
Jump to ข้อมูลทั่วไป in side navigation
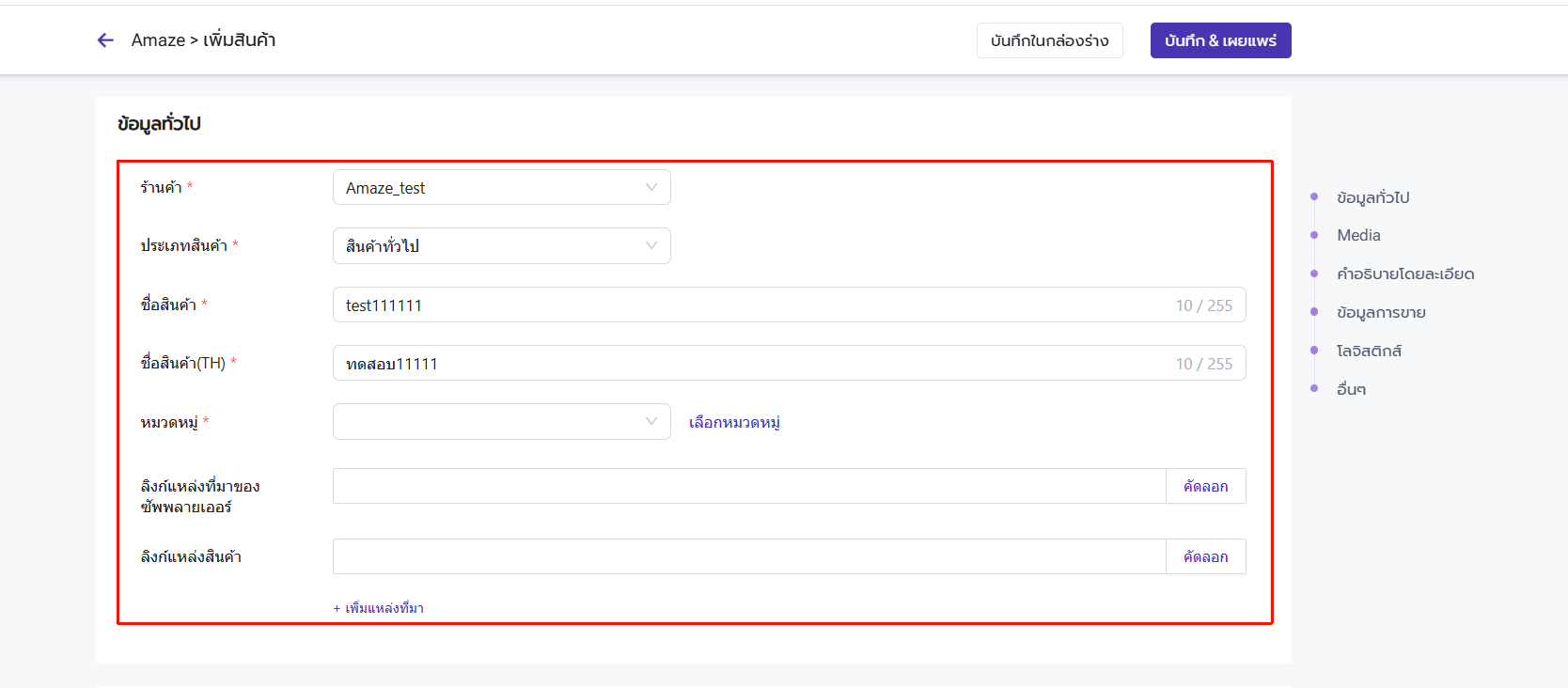click(1372, 197)
